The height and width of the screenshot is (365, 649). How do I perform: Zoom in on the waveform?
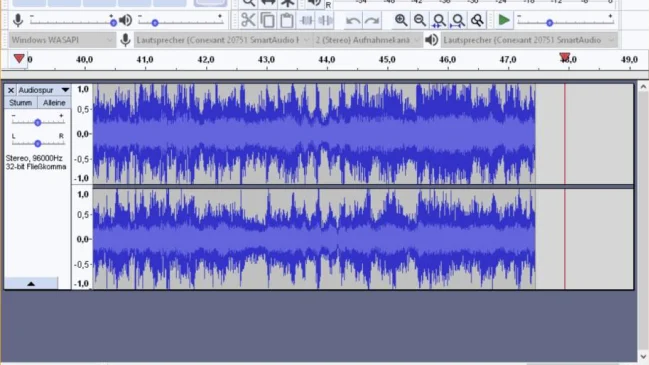tap(401, 20)
